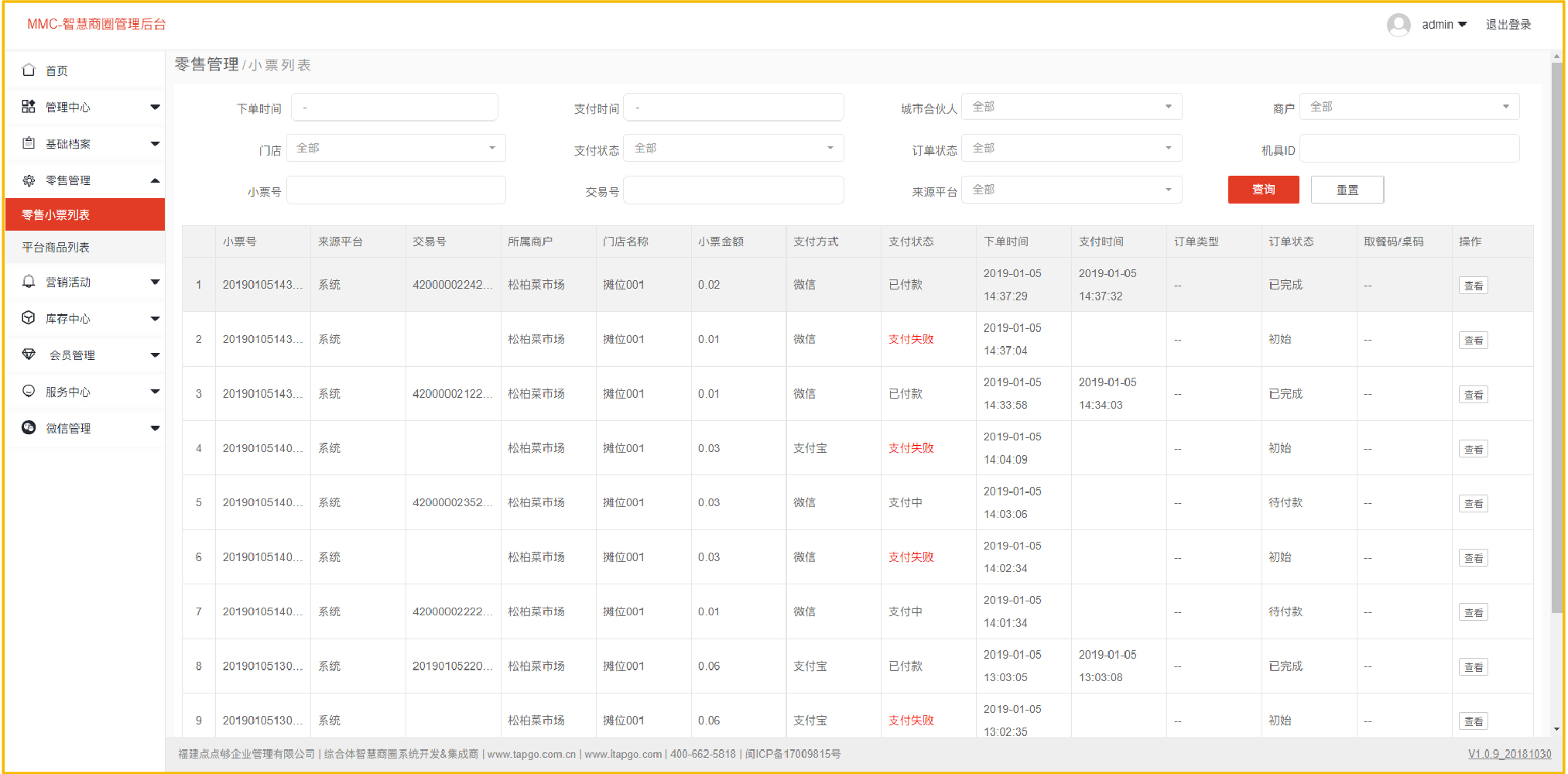This screenshot has width=1568, height=774.
Task: Click the 基础档案 clipboard icon
Action: 29,143
